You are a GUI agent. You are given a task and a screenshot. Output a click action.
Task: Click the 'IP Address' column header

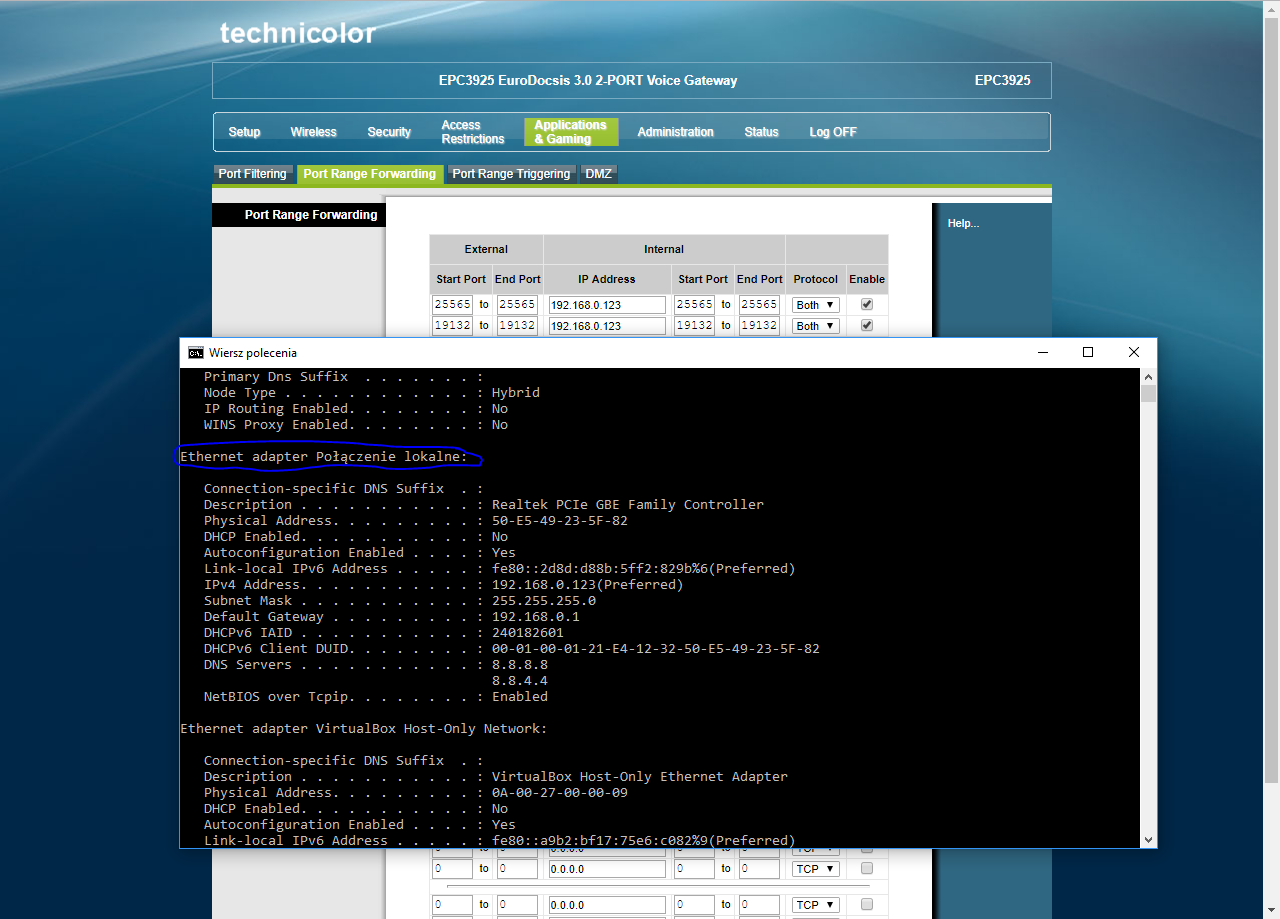[x=607, y=279]
